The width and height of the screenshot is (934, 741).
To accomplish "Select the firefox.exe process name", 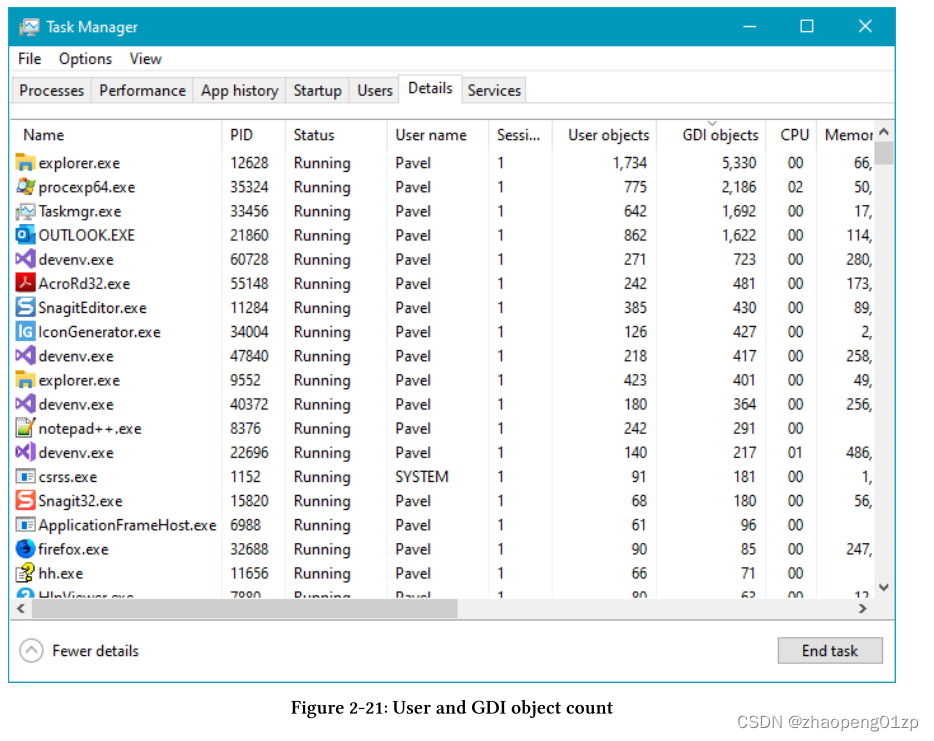I will coord(74,549).
